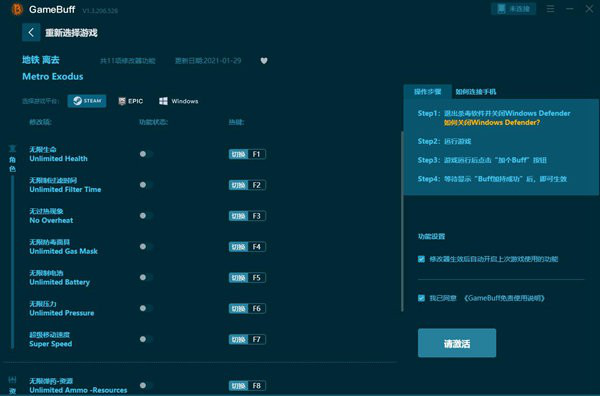Toggle Unlimited Health on
The width and height of the screenshot is (600, 396).
tap(146, 154)
